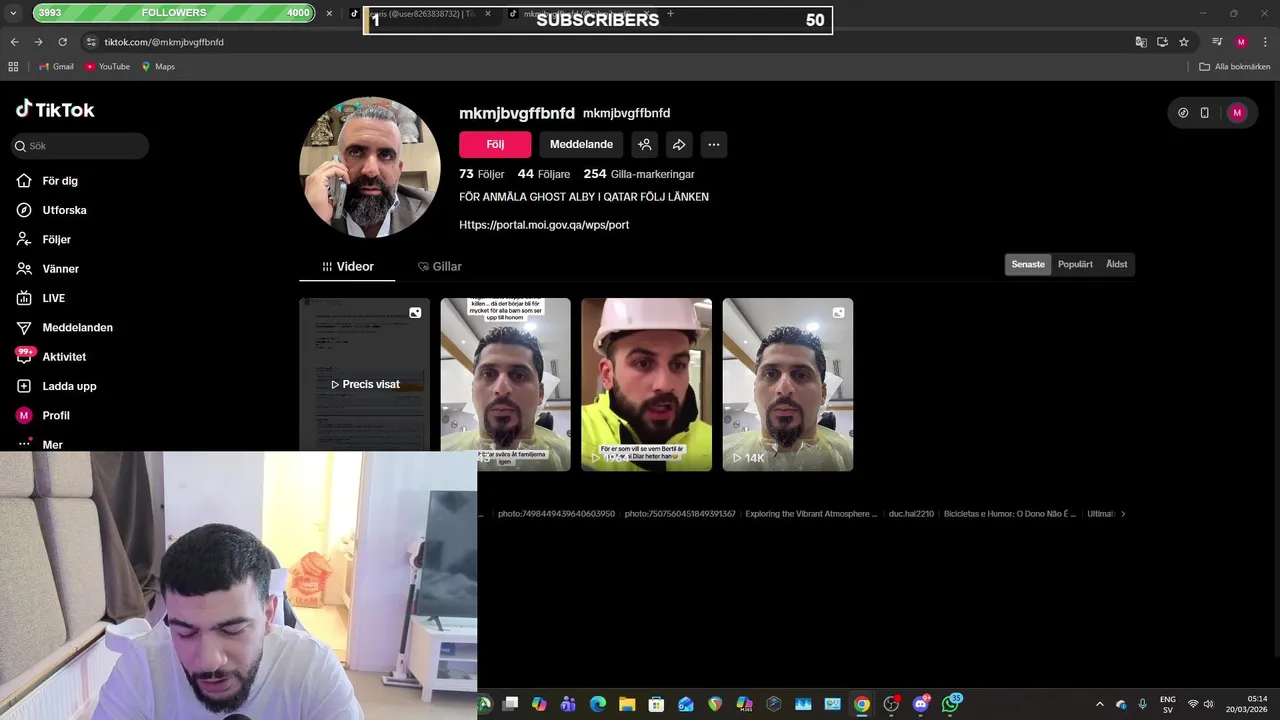
Task: View the 73 Följer following list
Action: point(482,174)
